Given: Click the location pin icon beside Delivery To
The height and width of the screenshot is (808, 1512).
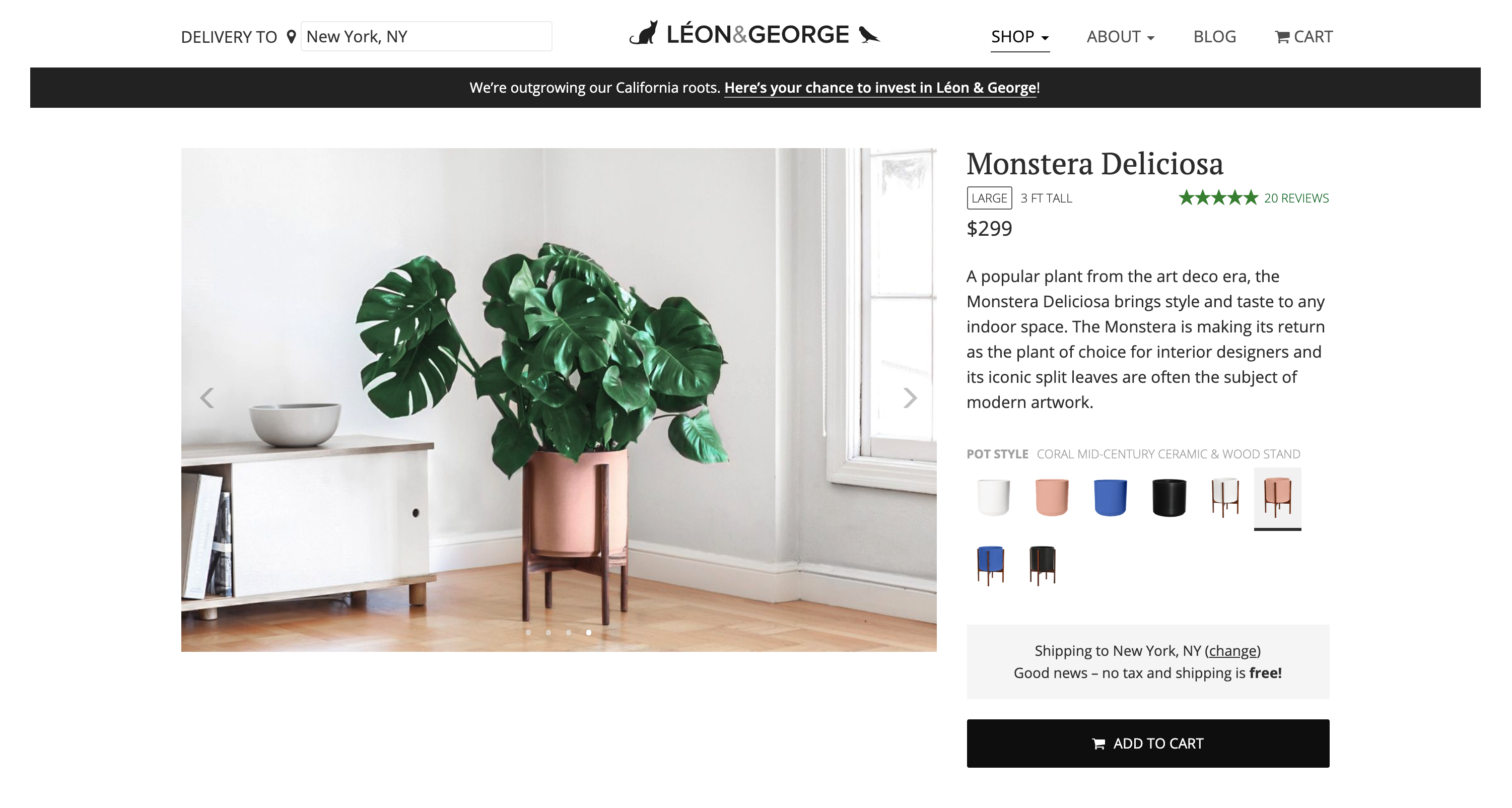Looking at the screenshot, I should pyautogui.click(x=291, y=36).
